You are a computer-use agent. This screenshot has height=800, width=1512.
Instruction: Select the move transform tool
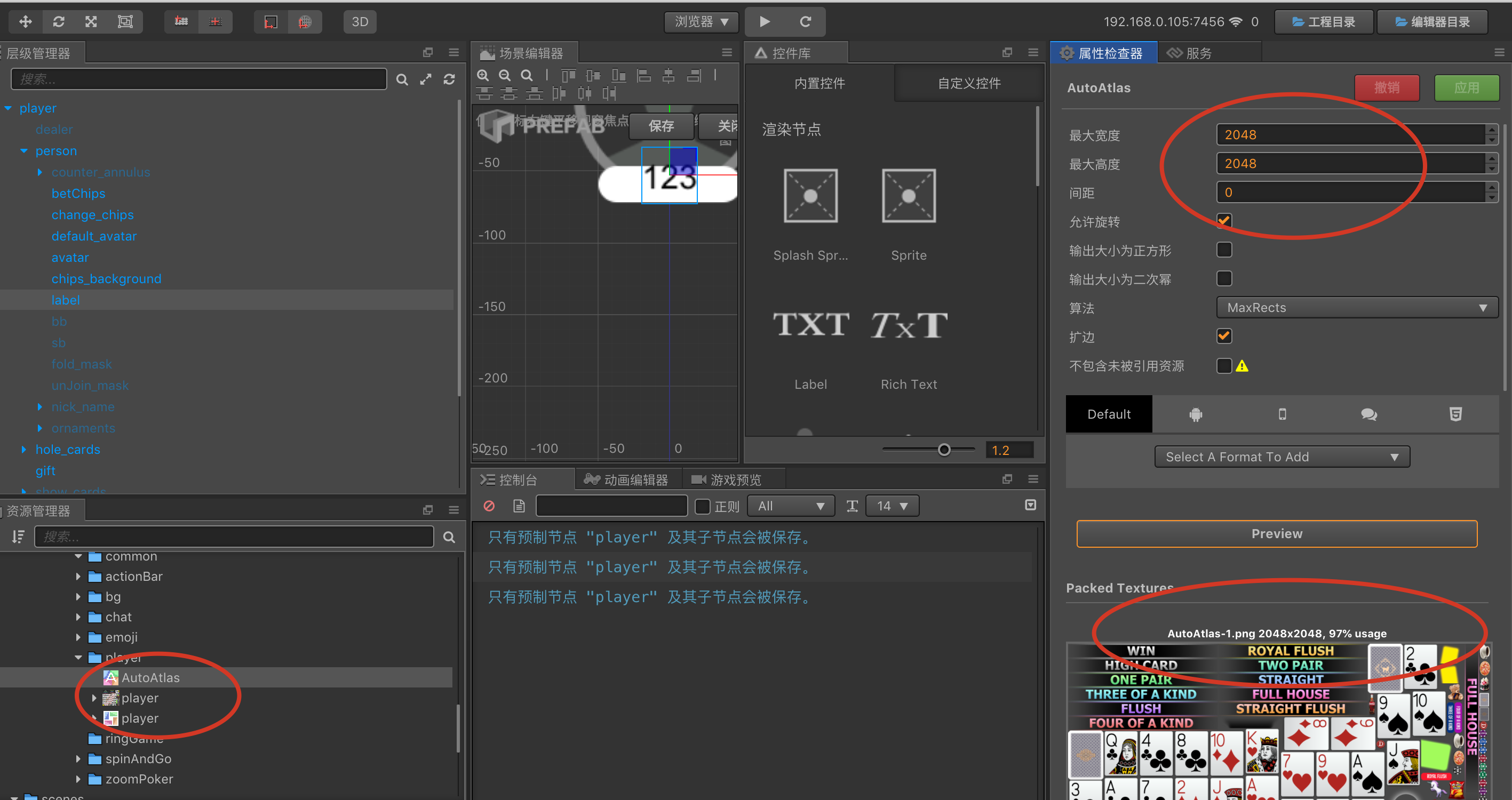click(25, 22)
